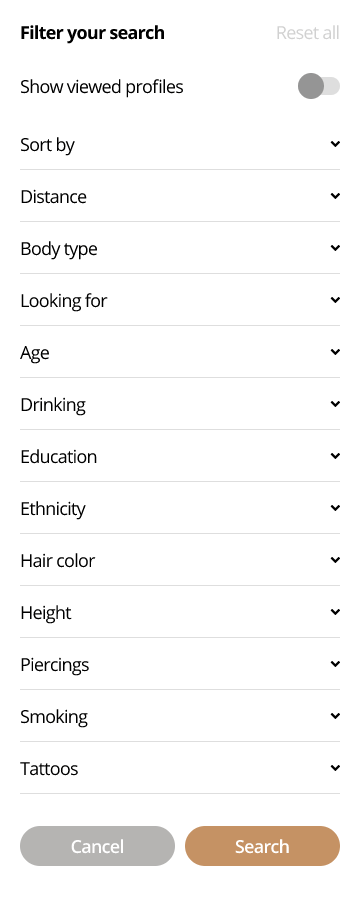Expand the Hair color filter
Screen dimensions: 360x900
180,560
